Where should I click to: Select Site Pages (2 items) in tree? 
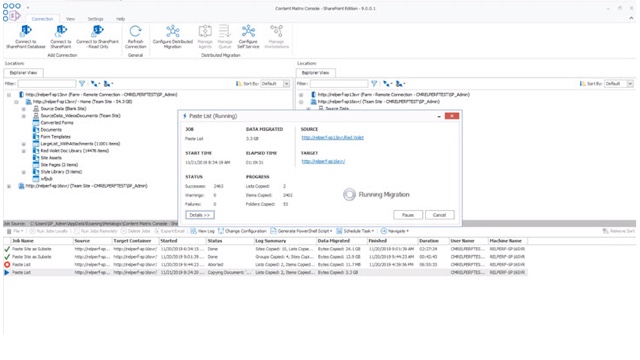(59, 165)
